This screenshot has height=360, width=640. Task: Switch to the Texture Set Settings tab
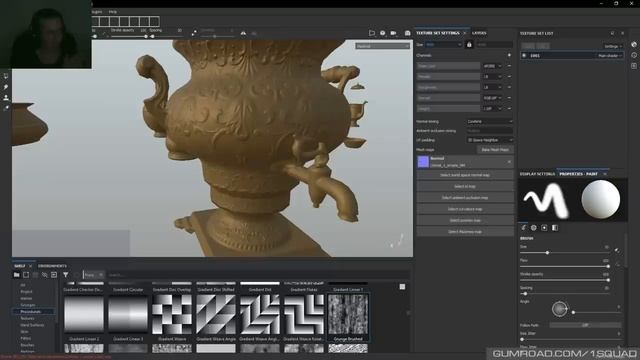(x=438, y=33)
